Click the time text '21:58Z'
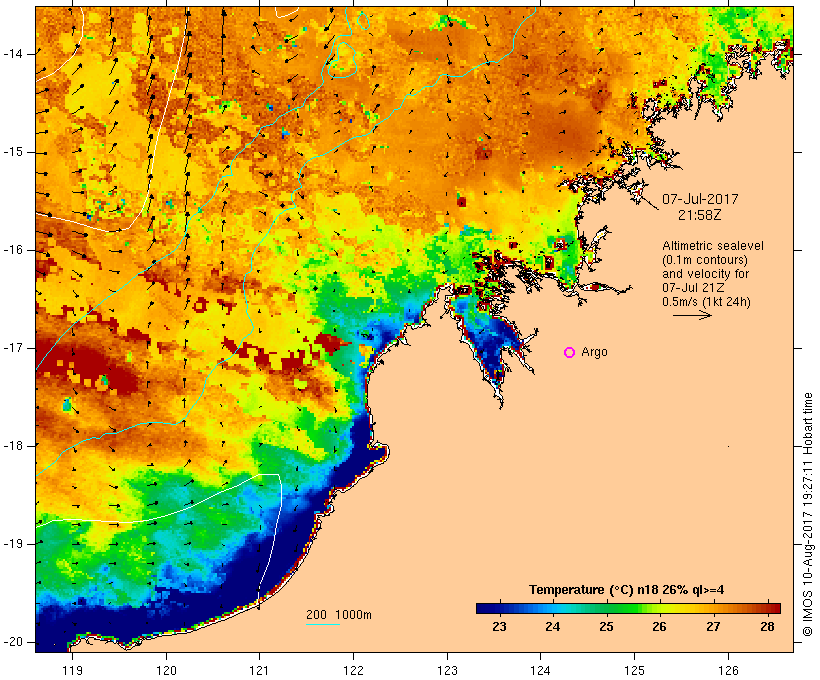 tap(700, 215)
